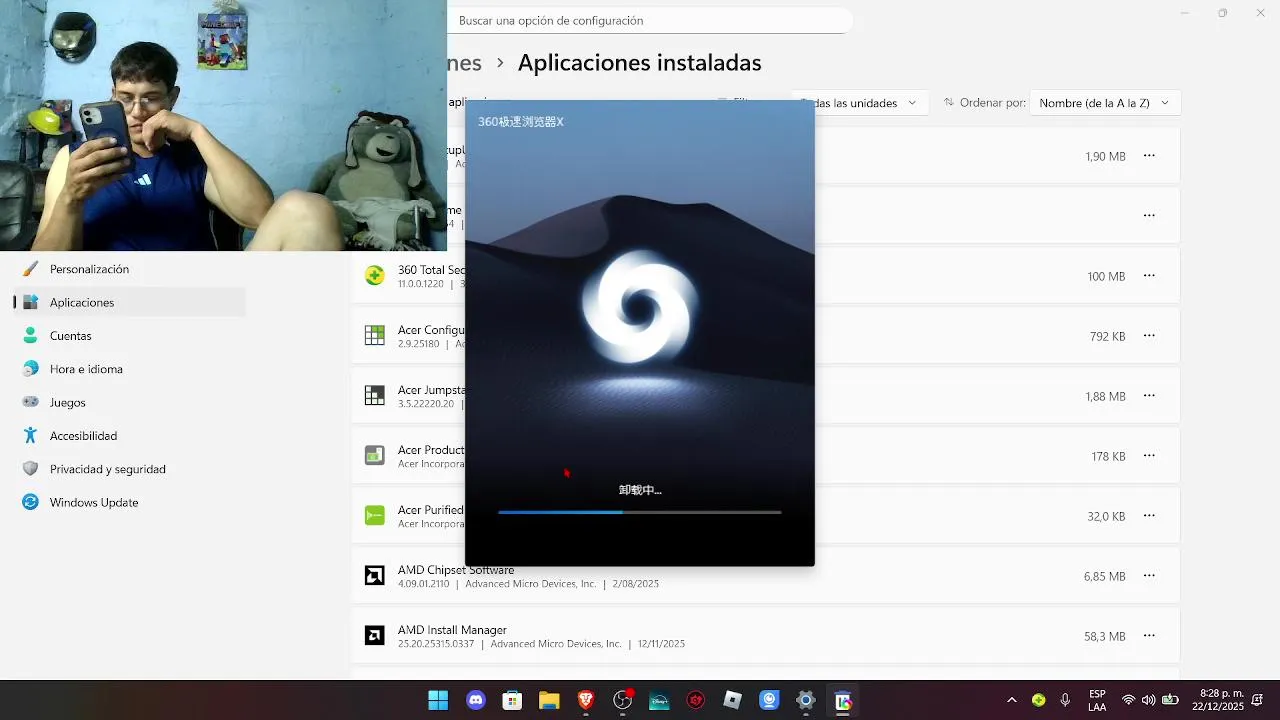Go to Personalización in the sidebar
Image resolution: width=1280 pixels, height=720 pixels.
130,269
